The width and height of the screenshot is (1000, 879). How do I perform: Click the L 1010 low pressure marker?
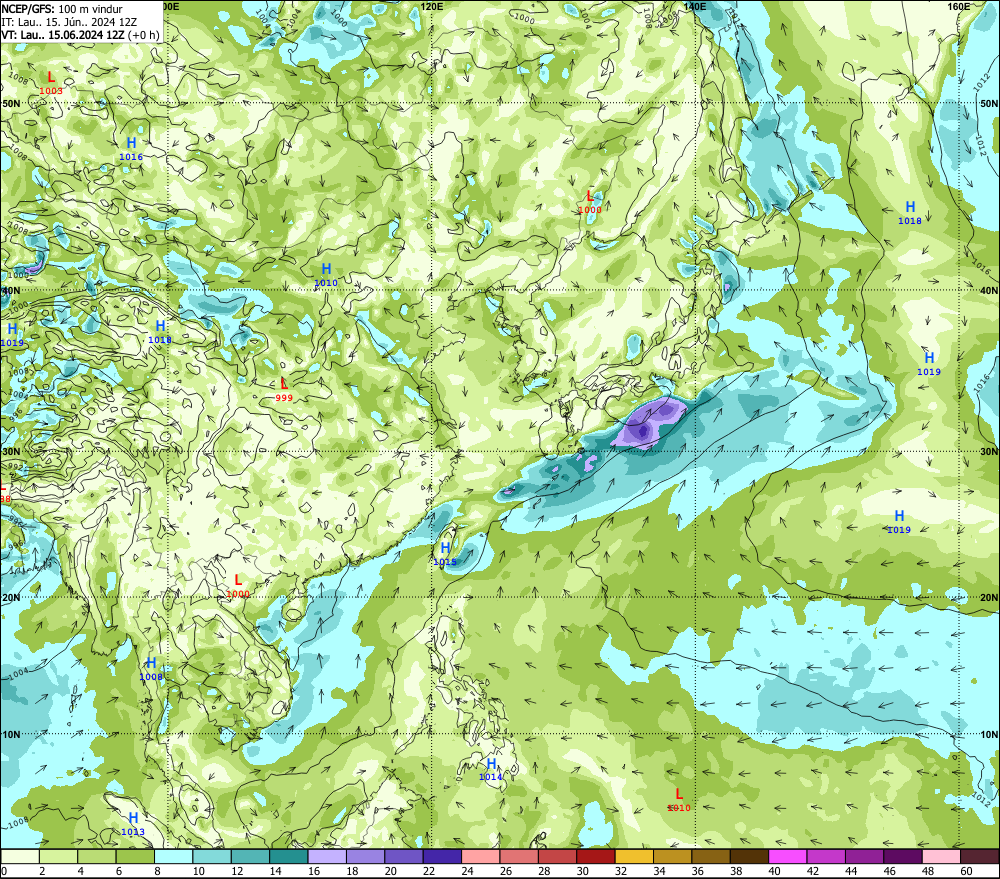coord(679,800)
